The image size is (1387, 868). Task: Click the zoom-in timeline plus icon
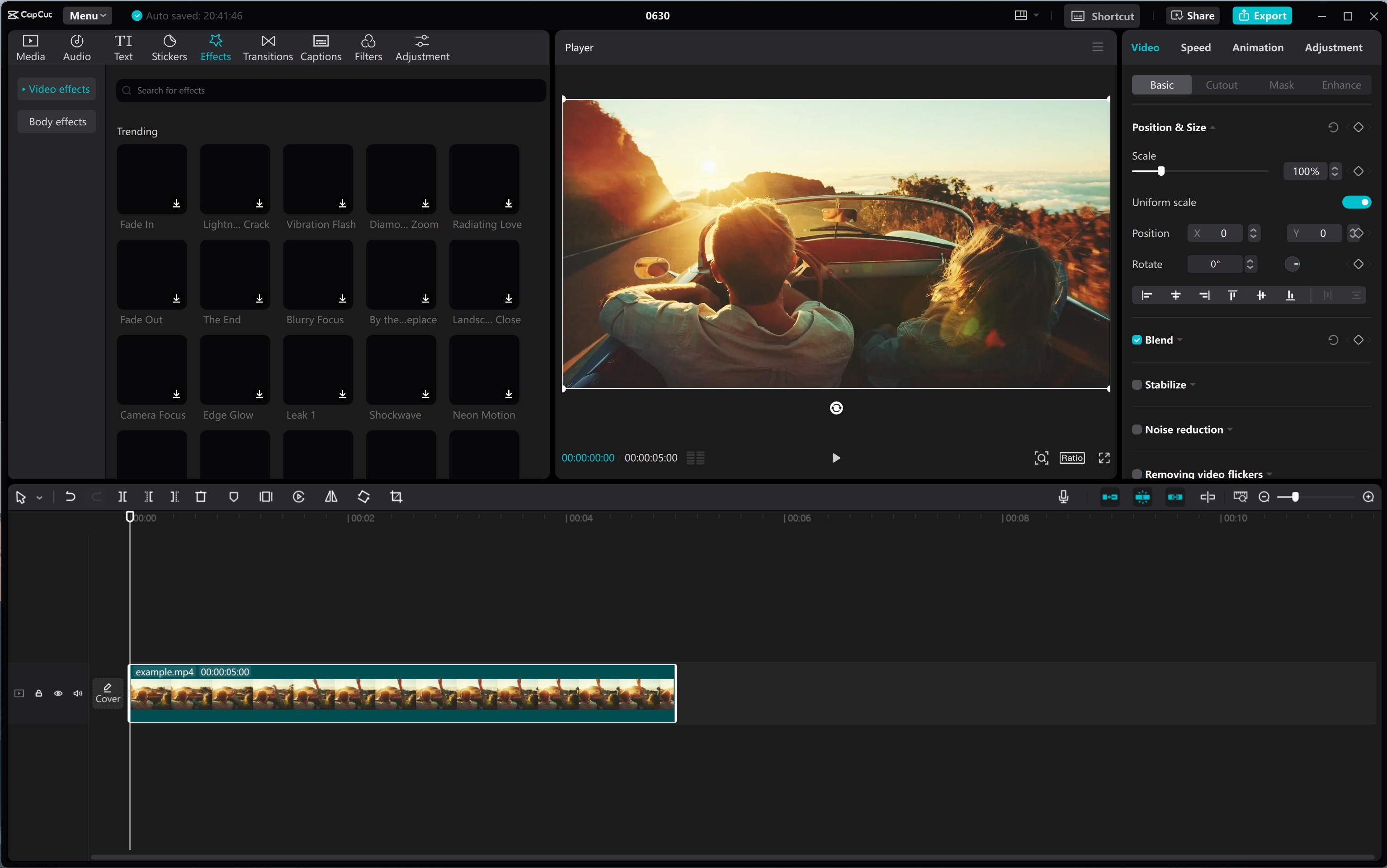1368,497
